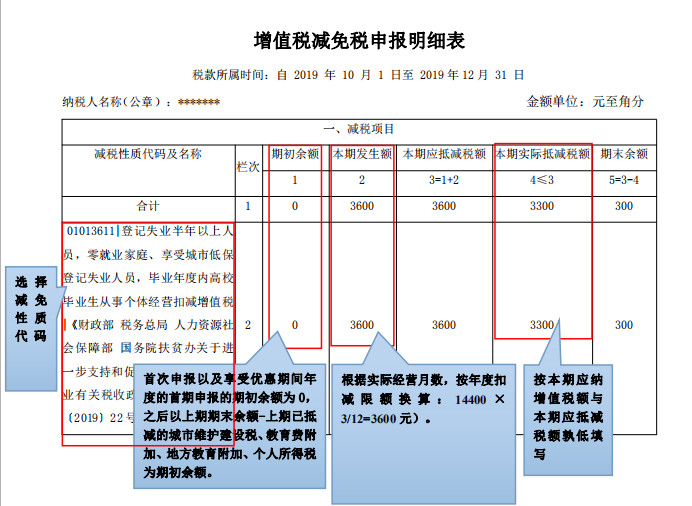This screenshot has height=506, width=692.
Task: Click 期初余额 value 0 in 合计 row
Action: [x=295, y=206]
